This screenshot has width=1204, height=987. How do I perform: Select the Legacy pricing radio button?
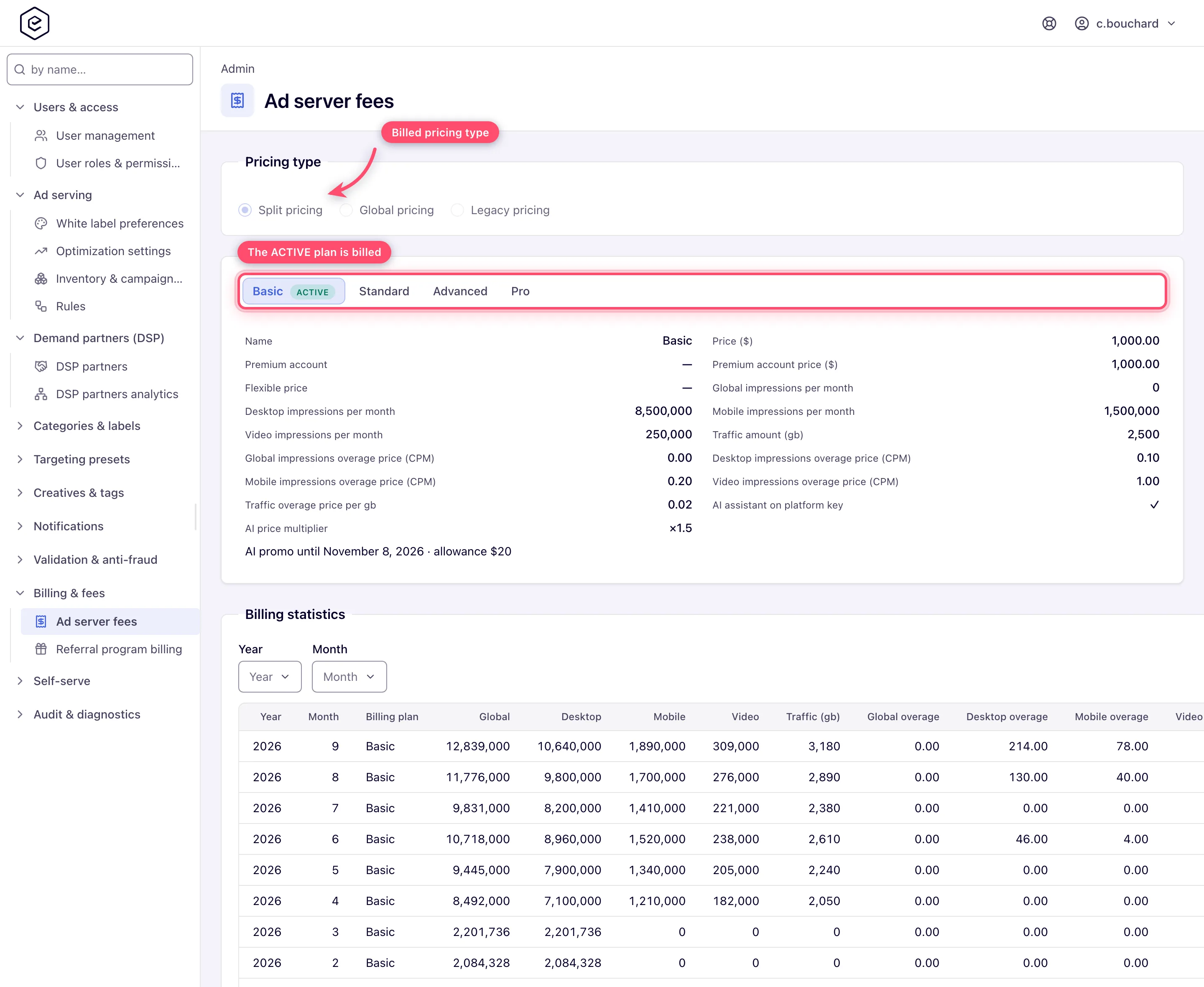[457, 210]
